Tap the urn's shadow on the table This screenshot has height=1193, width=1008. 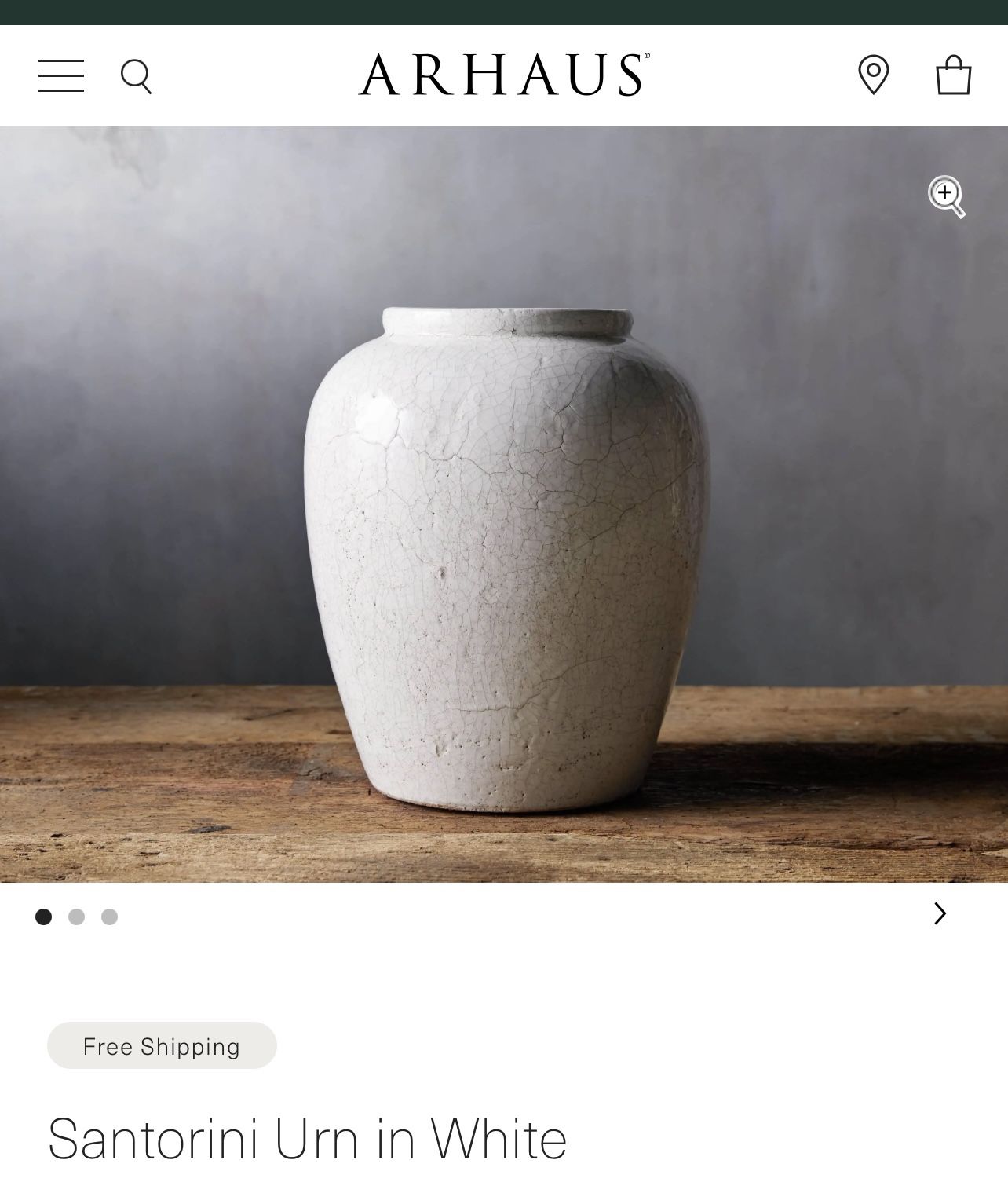click(785, 774)
